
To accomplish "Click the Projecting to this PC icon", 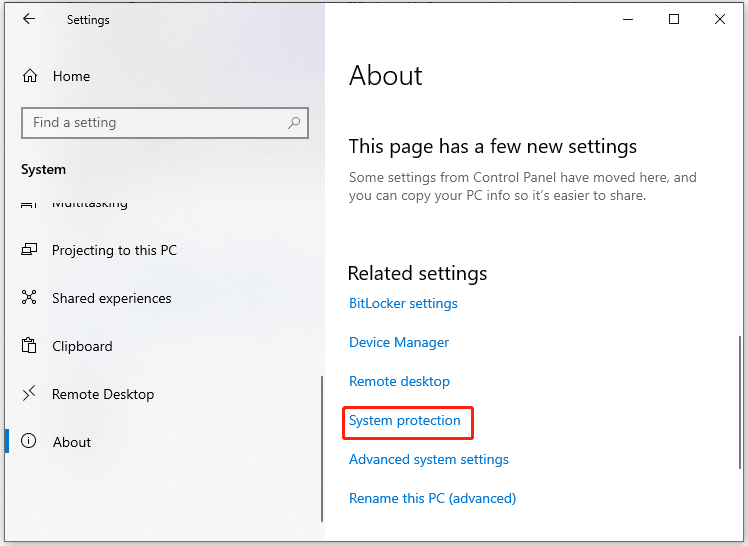I will click(29, 249).
